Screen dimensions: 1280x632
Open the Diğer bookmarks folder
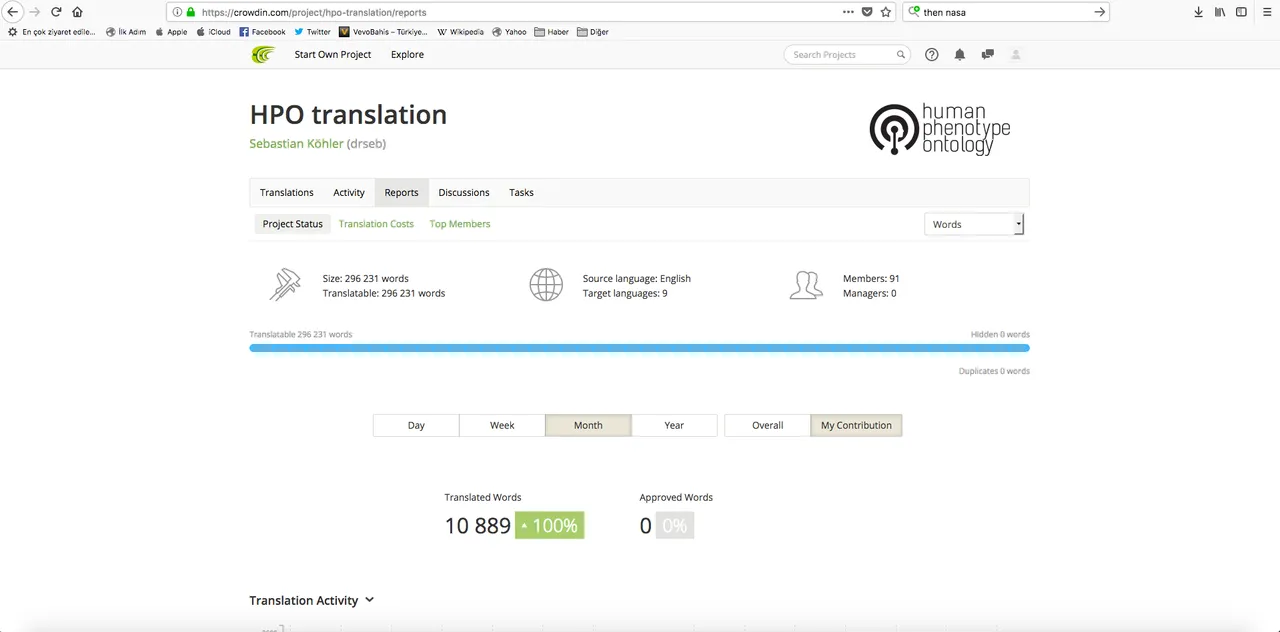point(593,31)
